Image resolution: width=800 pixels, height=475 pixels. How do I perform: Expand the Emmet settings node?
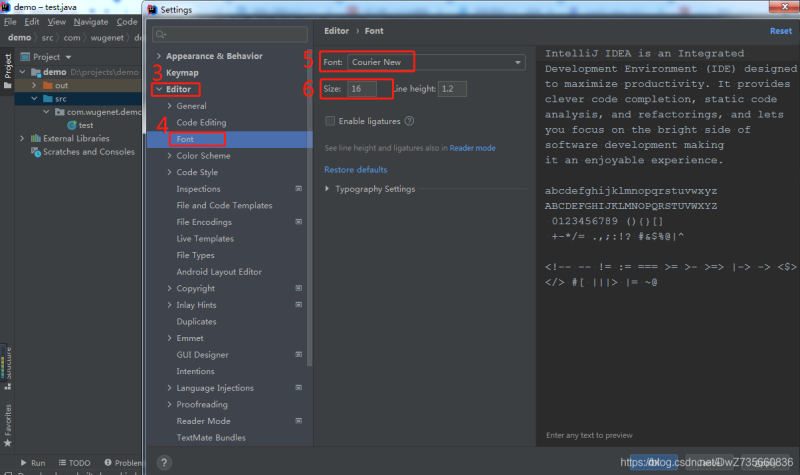[x=169, y=338]
